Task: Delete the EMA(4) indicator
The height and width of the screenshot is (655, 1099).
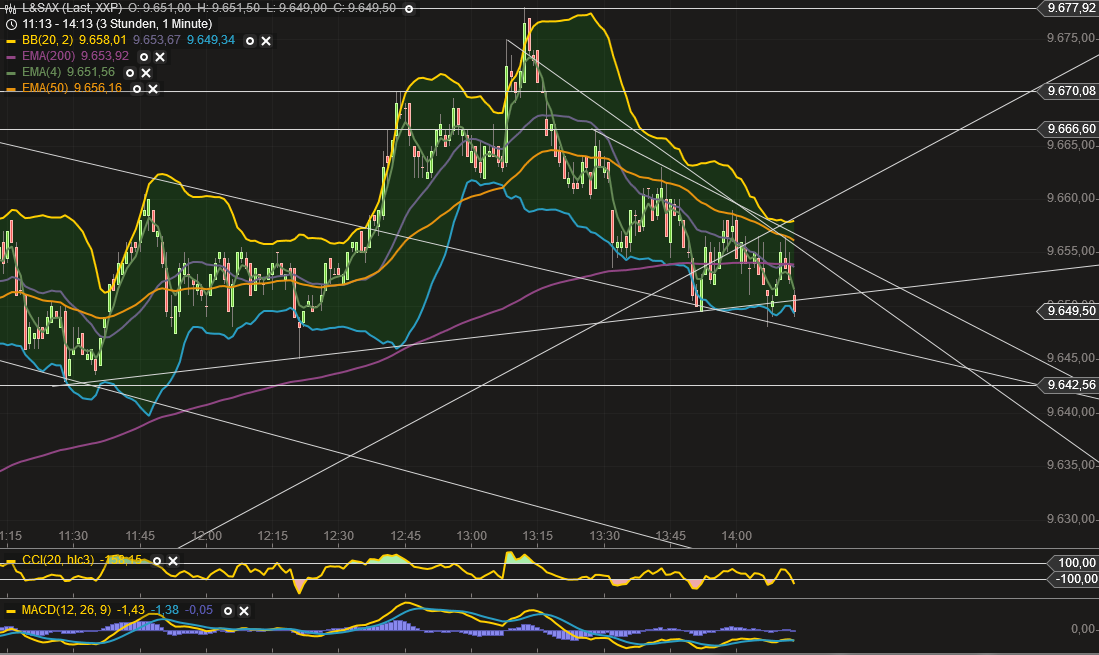Action: 145,73
